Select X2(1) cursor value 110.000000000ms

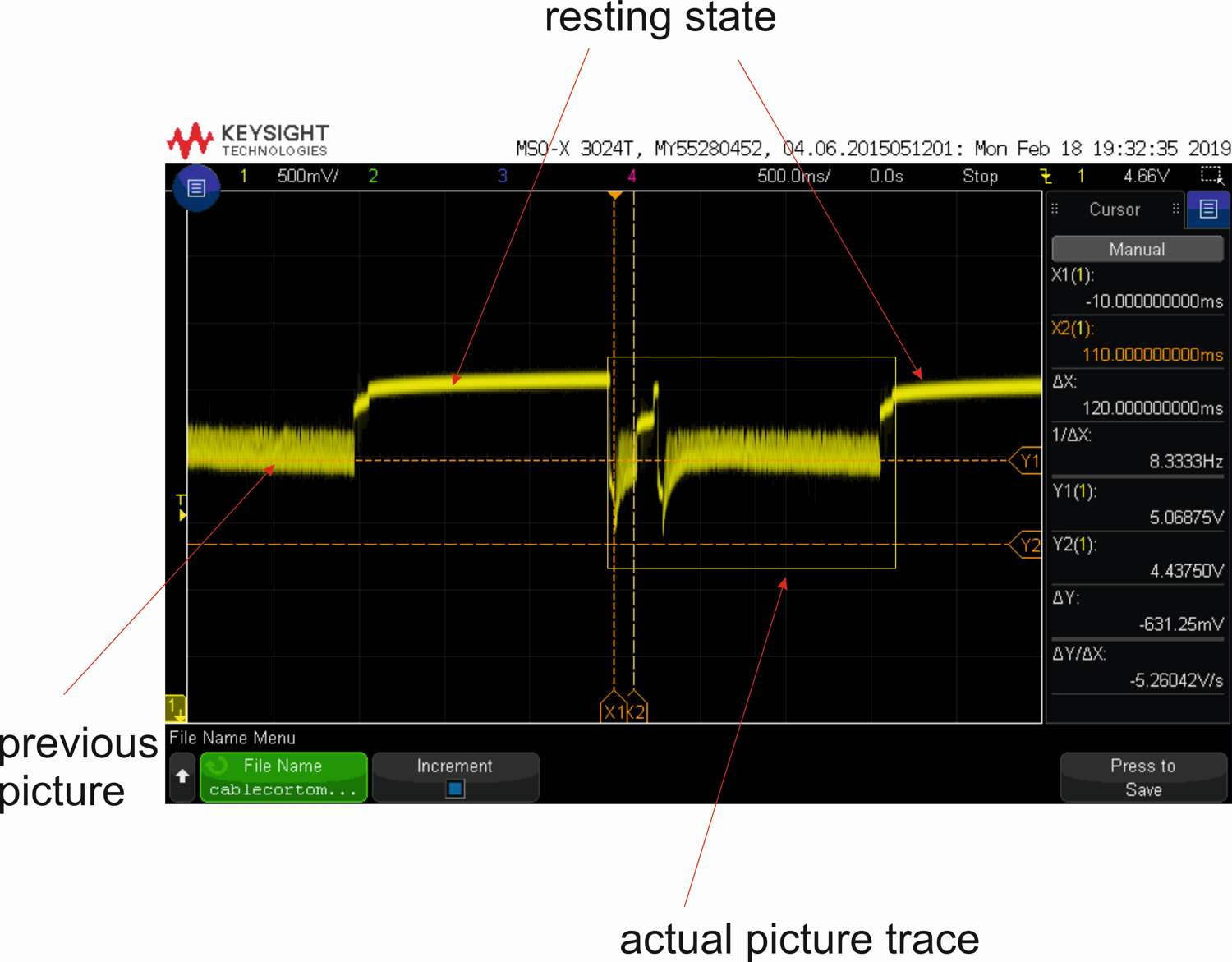point(1152,355)
